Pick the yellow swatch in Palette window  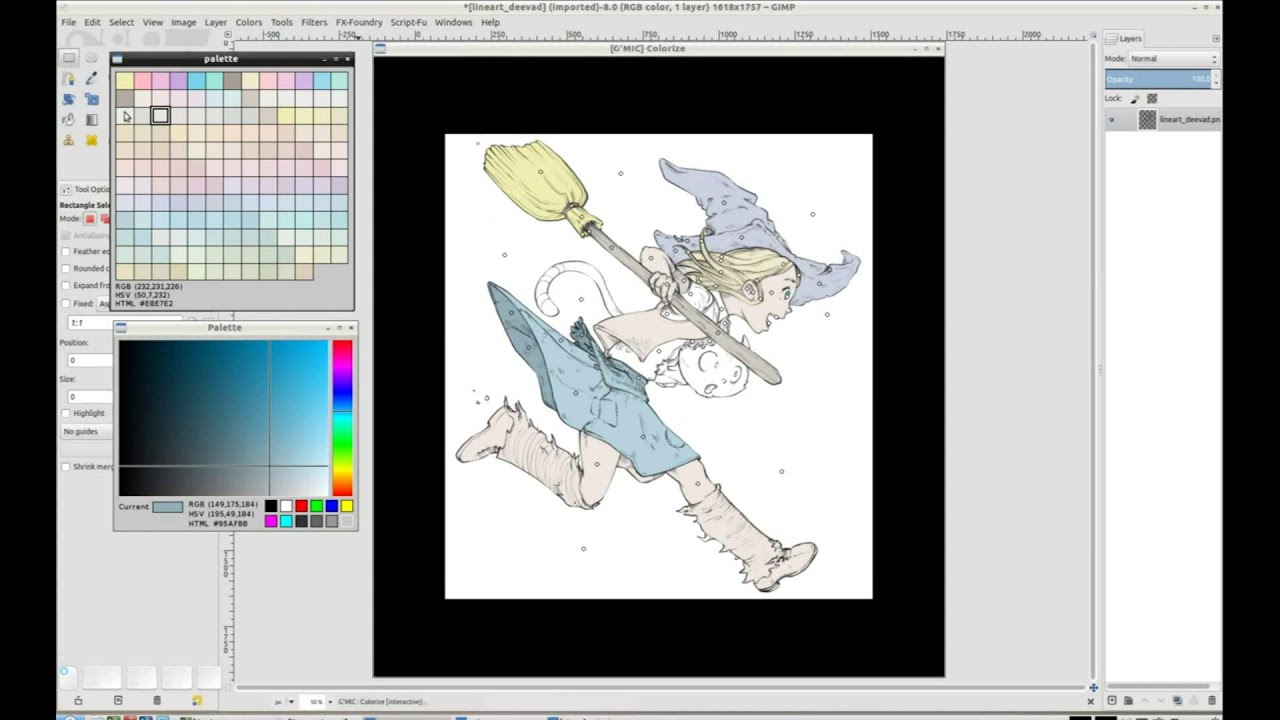tap(346, 506)
